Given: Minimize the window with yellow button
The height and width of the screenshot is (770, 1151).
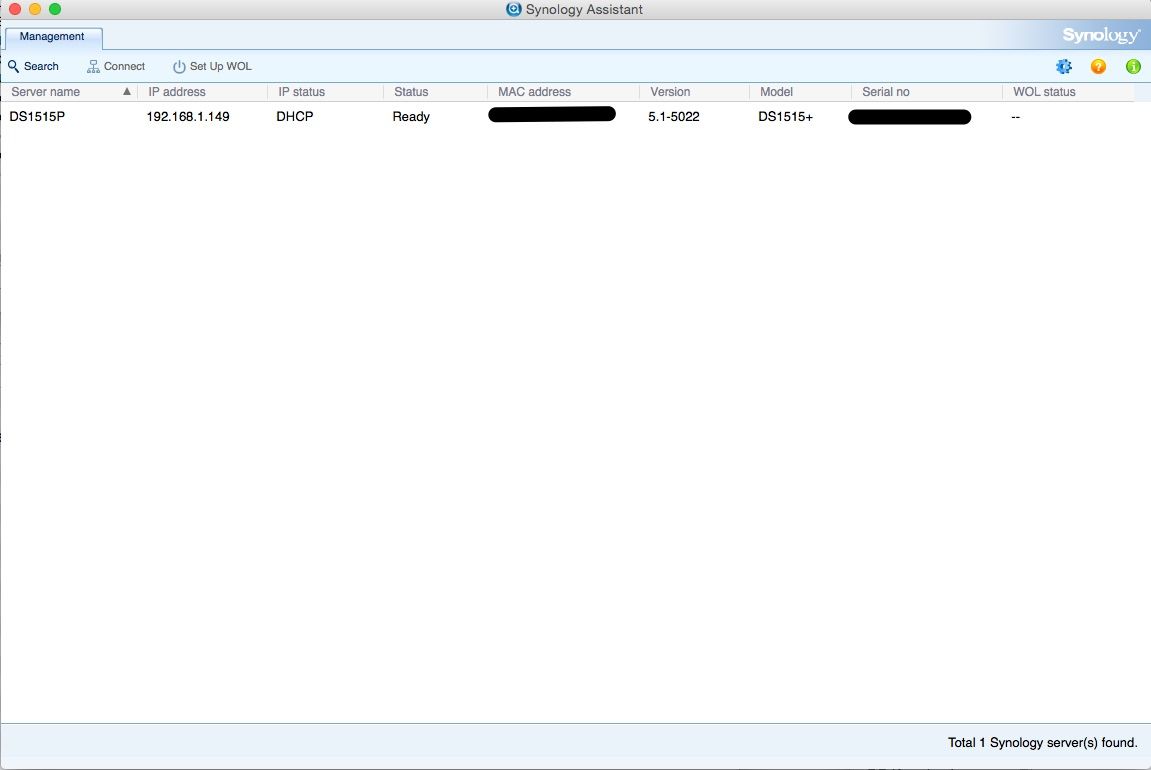Looking at the screenshot, I should click(35, 9).
